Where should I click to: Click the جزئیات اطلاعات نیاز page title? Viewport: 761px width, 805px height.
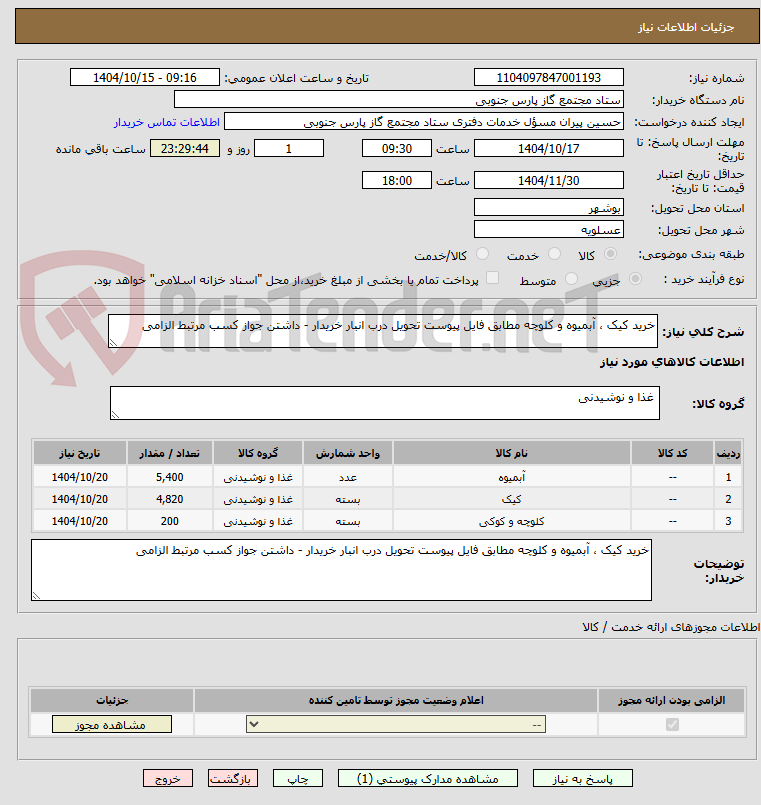coord(686,27)
